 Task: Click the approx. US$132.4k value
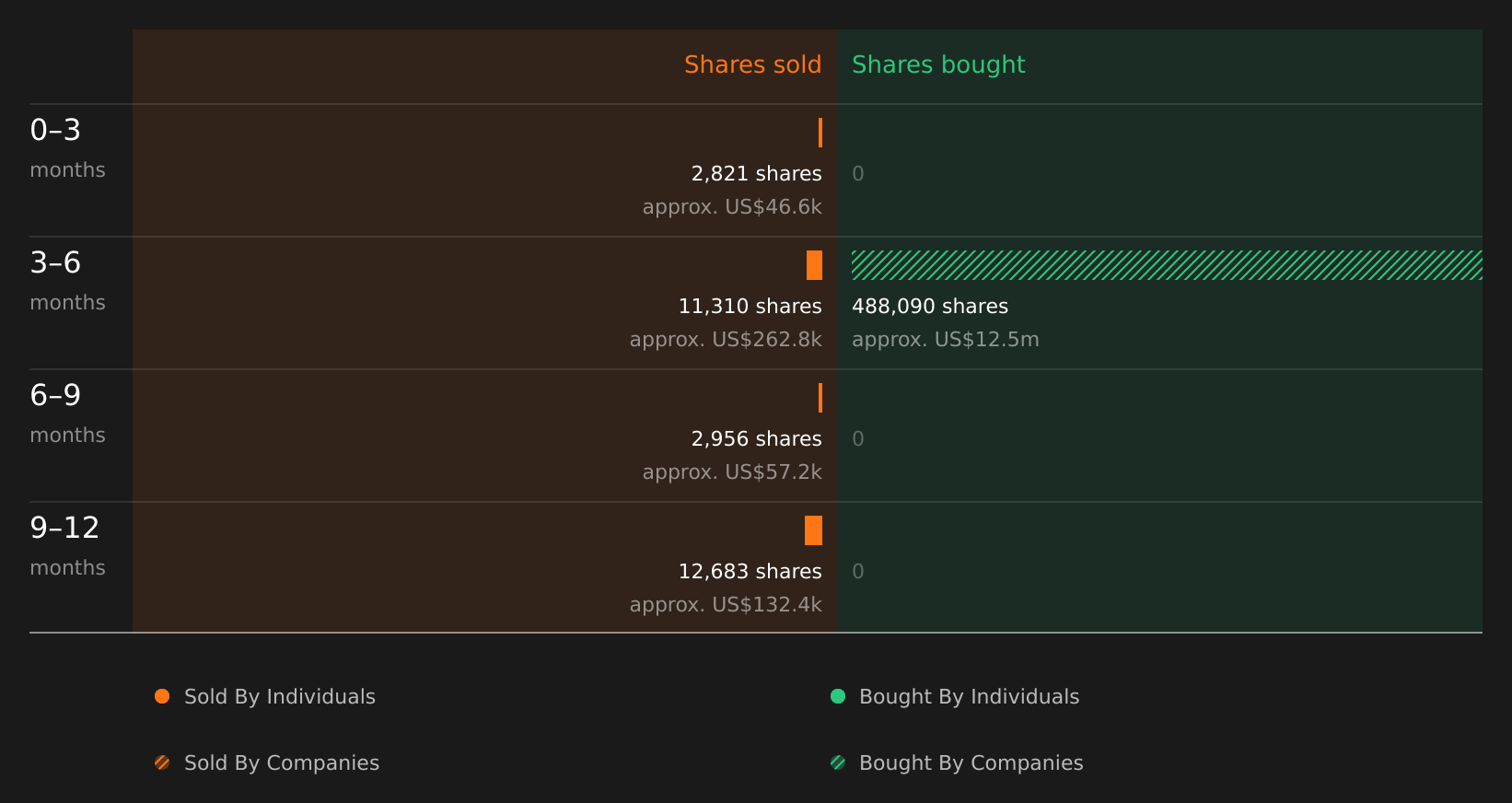pyautogui.click(x=726, y=605)
